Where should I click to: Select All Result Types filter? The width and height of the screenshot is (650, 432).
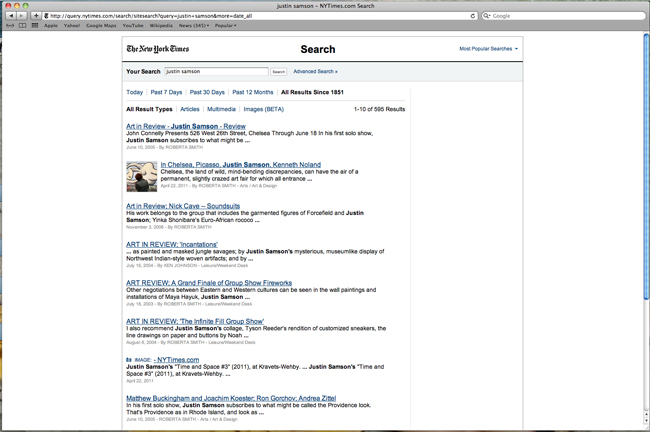149,109
